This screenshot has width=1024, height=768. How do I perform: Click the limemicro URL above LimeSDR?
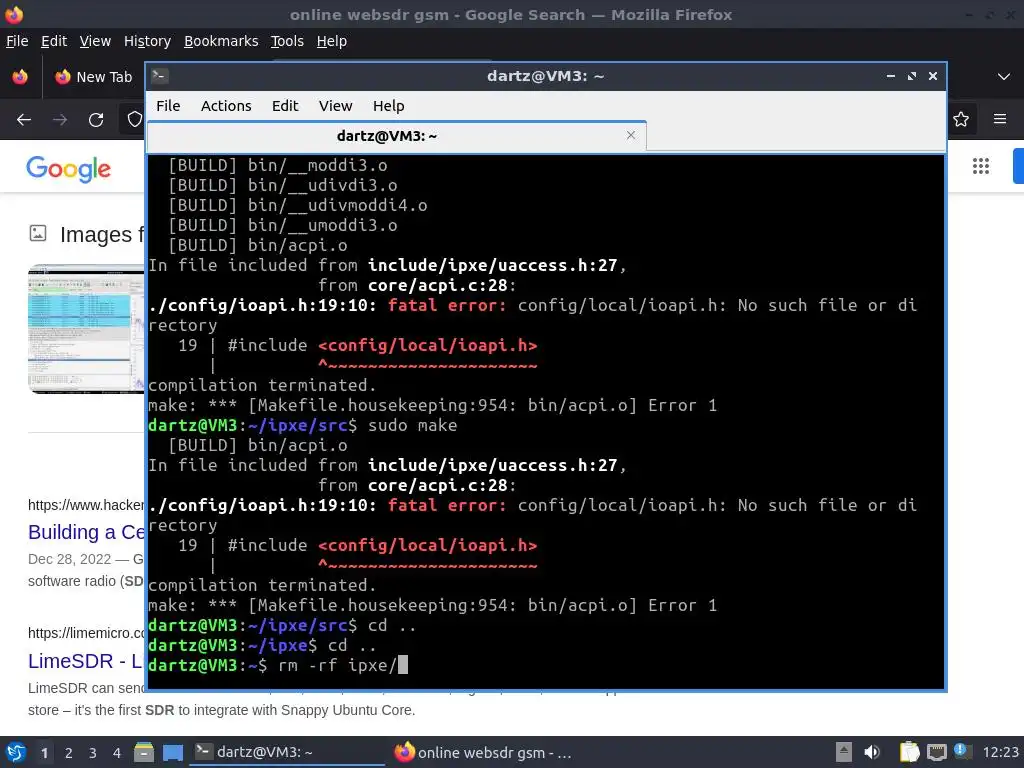tap(86, 633)
